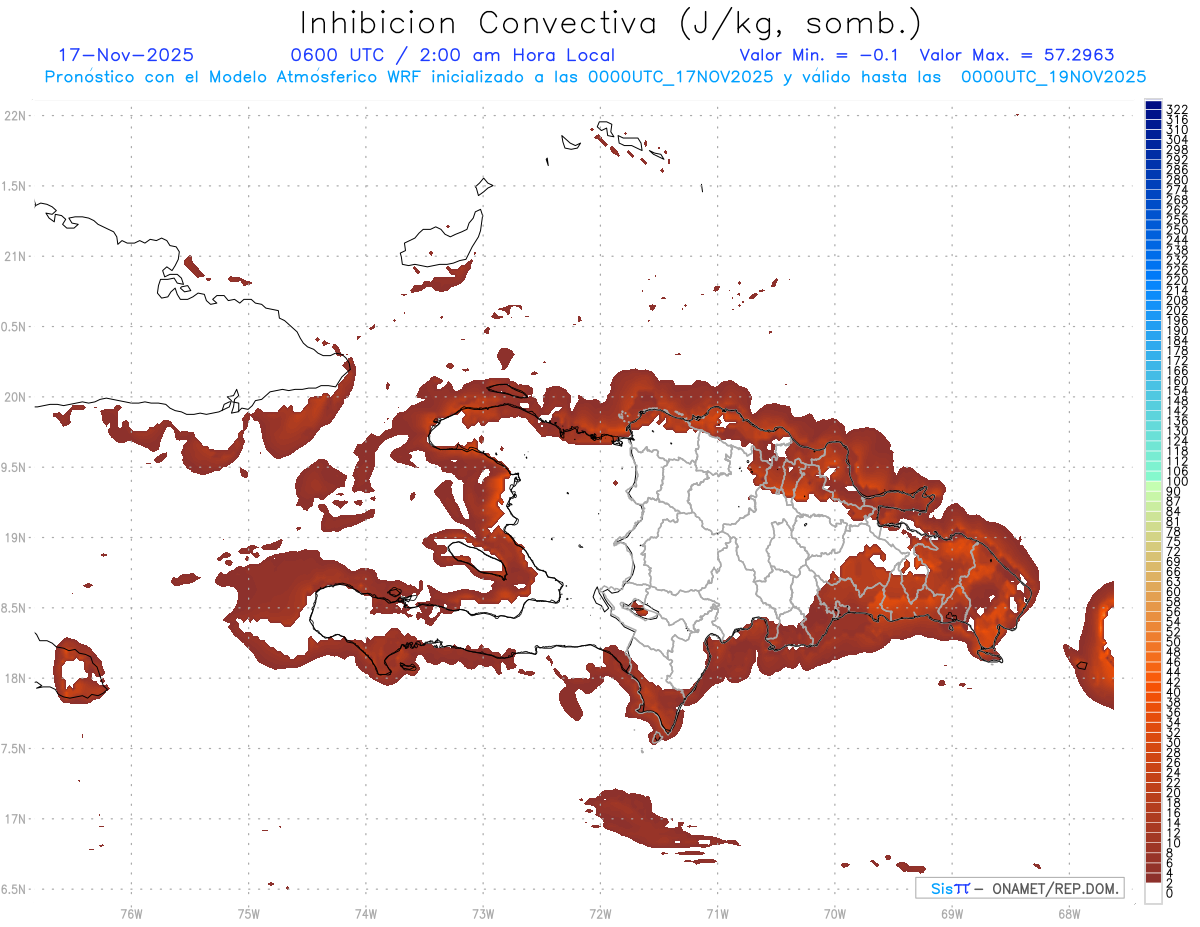1200x927 pixels.
Task: Click the '68W' longitude label
Action: [x=1069, y=913]
